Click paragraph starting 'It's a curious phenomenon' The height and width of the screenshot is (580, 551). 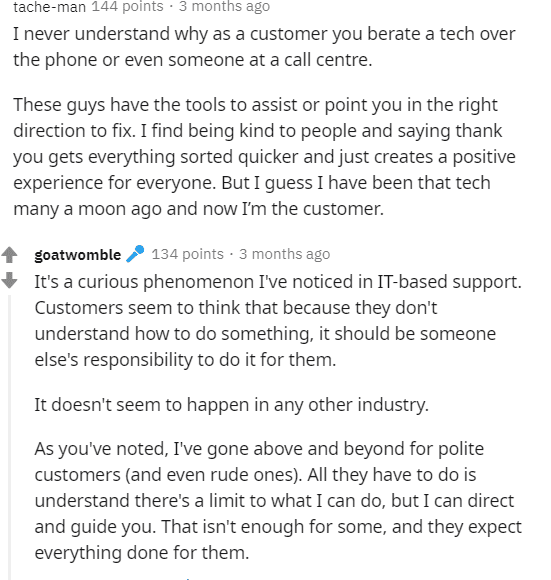(278, 321)
